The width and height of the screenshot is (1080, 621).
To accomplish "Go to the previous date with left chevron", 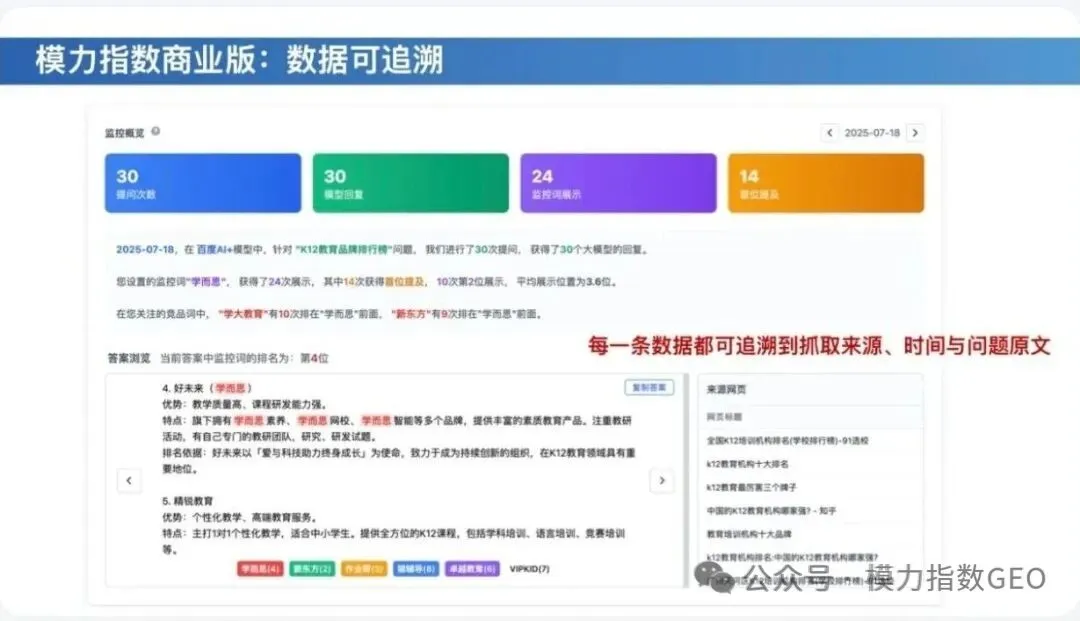I will click(x=829, y=133).
